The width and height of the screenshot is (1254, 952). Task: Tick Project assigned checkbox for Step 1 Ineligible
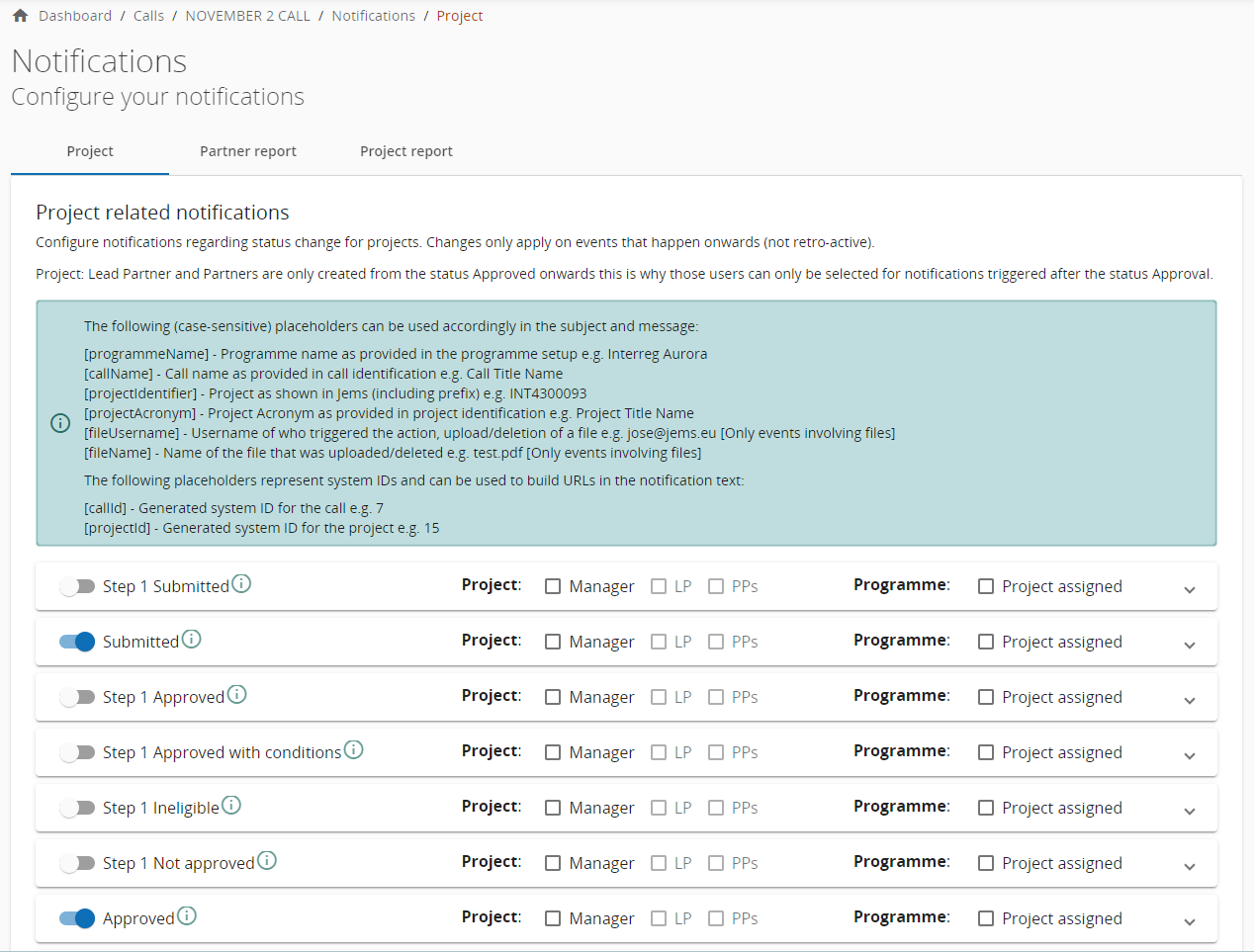pos(986,808)
